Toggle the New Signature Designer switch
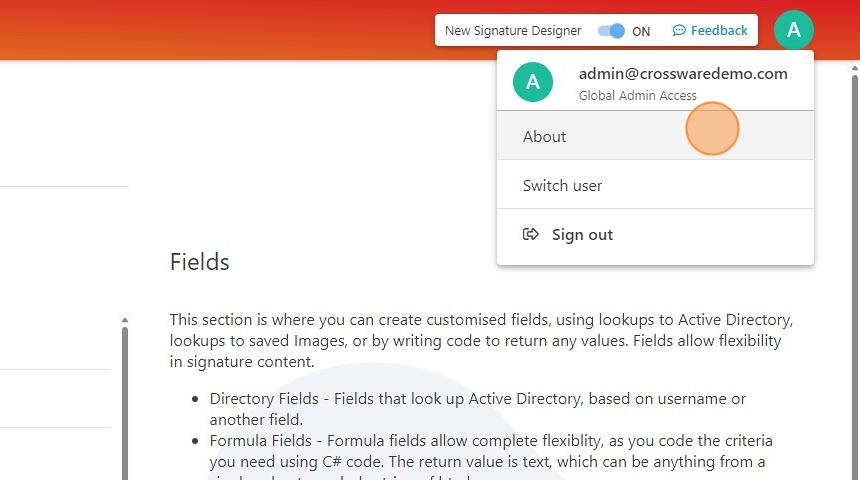The height and width of the screenshot is (480, 860). 611,31
